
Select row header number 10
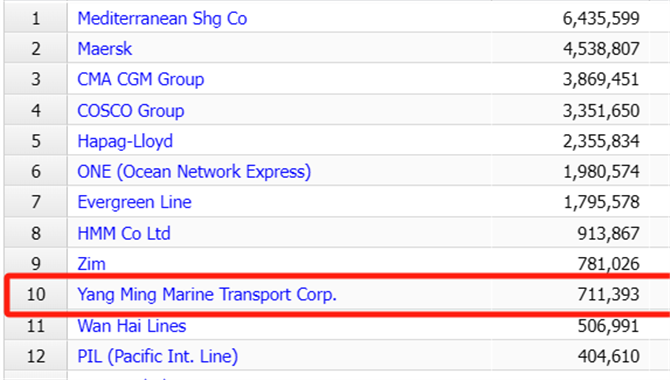tap(36, 295)
